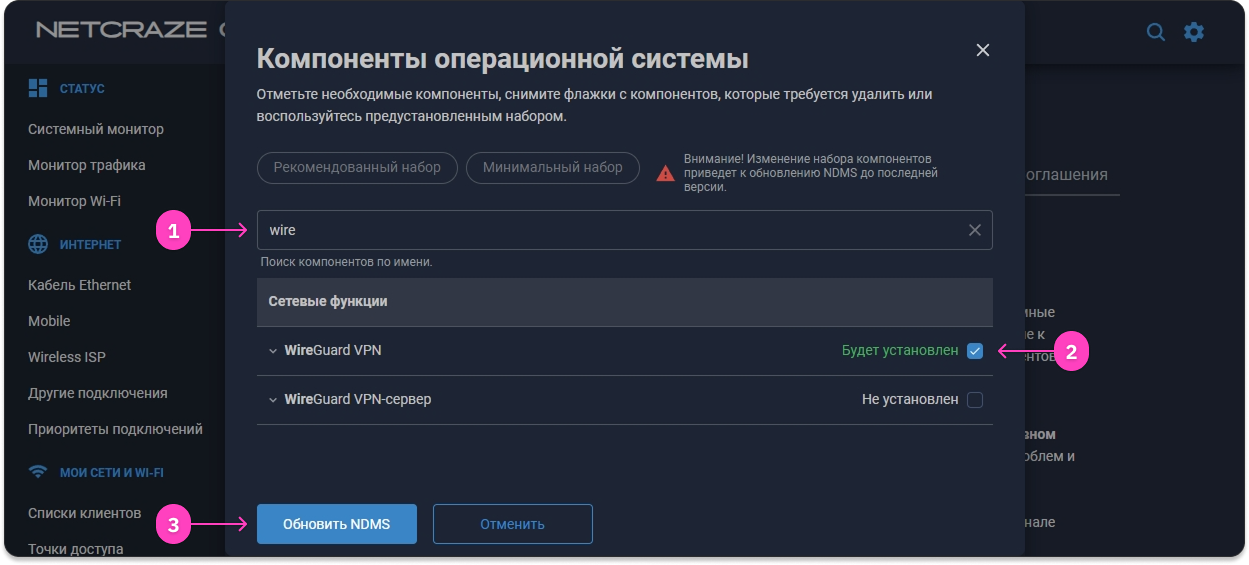Screen dimensions: 1249x565
Task: Select Минимальный набор preset
Action: (x=552, y=167)
